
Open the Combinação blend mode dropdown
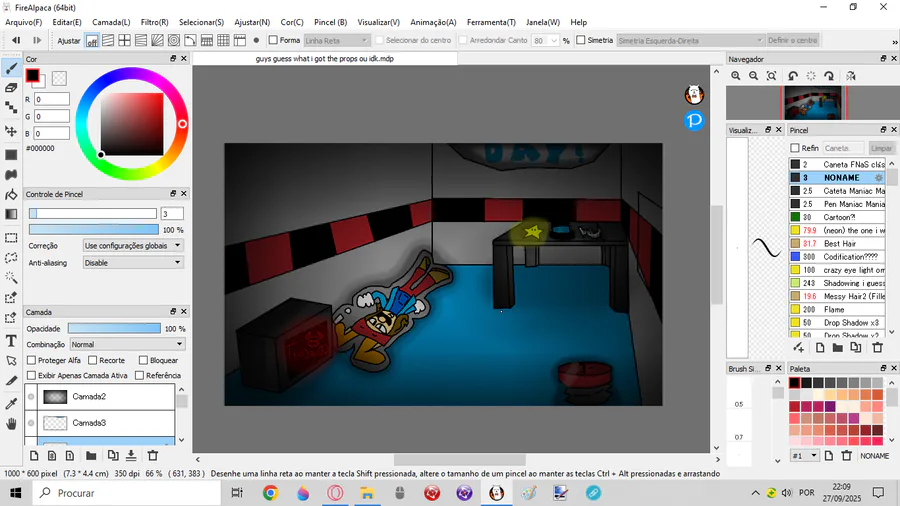click(127, 344)
